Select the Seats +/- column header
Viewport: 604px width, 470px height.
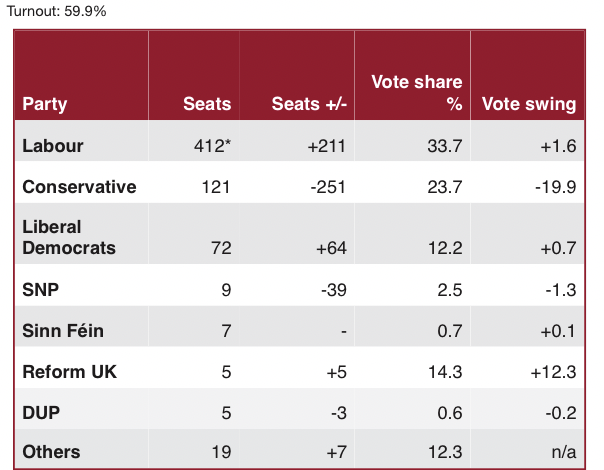(x=304, y=103)
